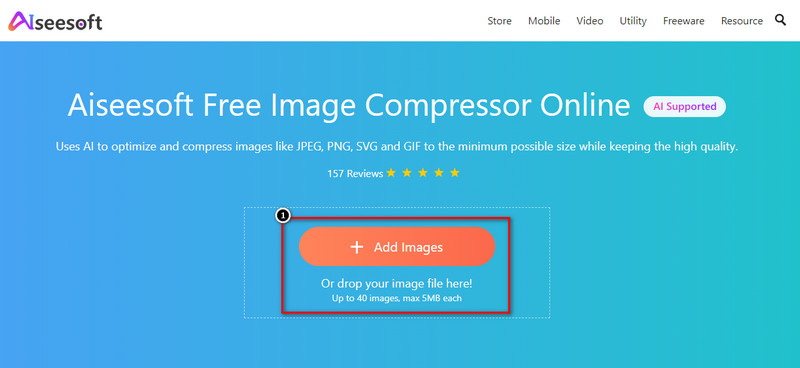Open the Utility menu
800x368 pixels.
click(x=633, y=21)
